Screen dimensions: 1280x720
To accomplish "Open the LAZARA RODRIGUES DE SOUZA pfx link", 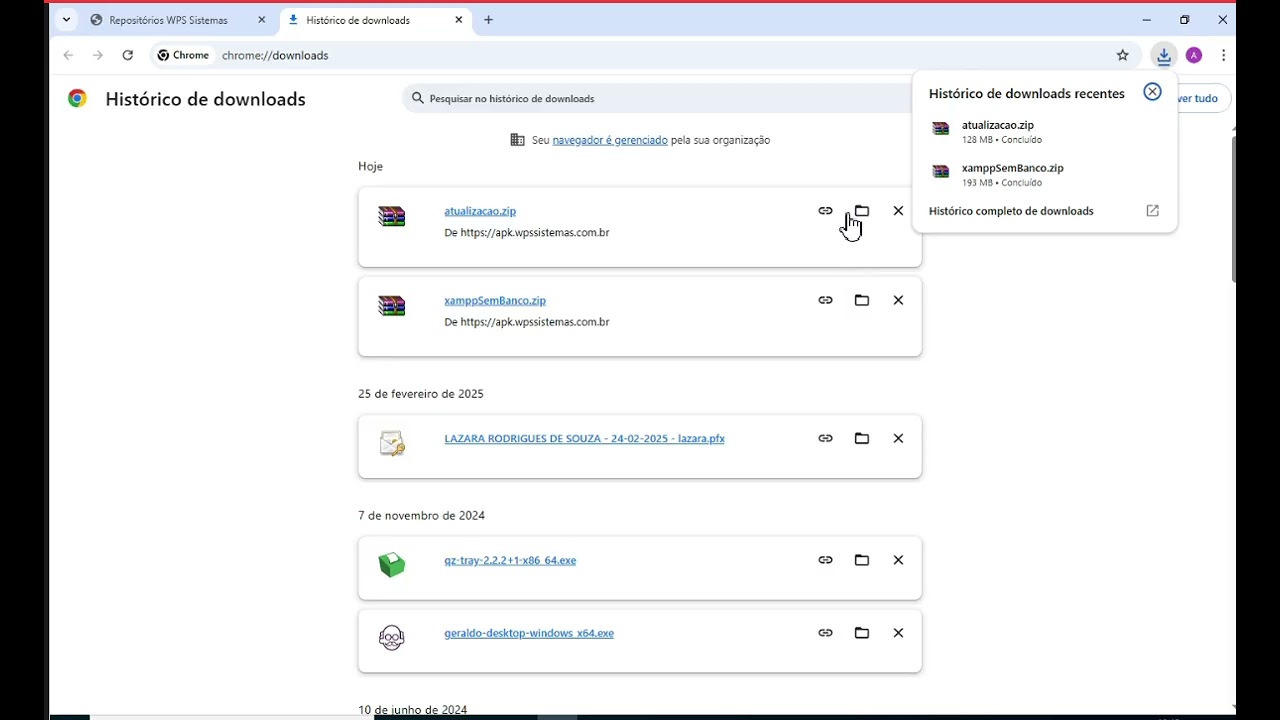I will tap(584, 438).
